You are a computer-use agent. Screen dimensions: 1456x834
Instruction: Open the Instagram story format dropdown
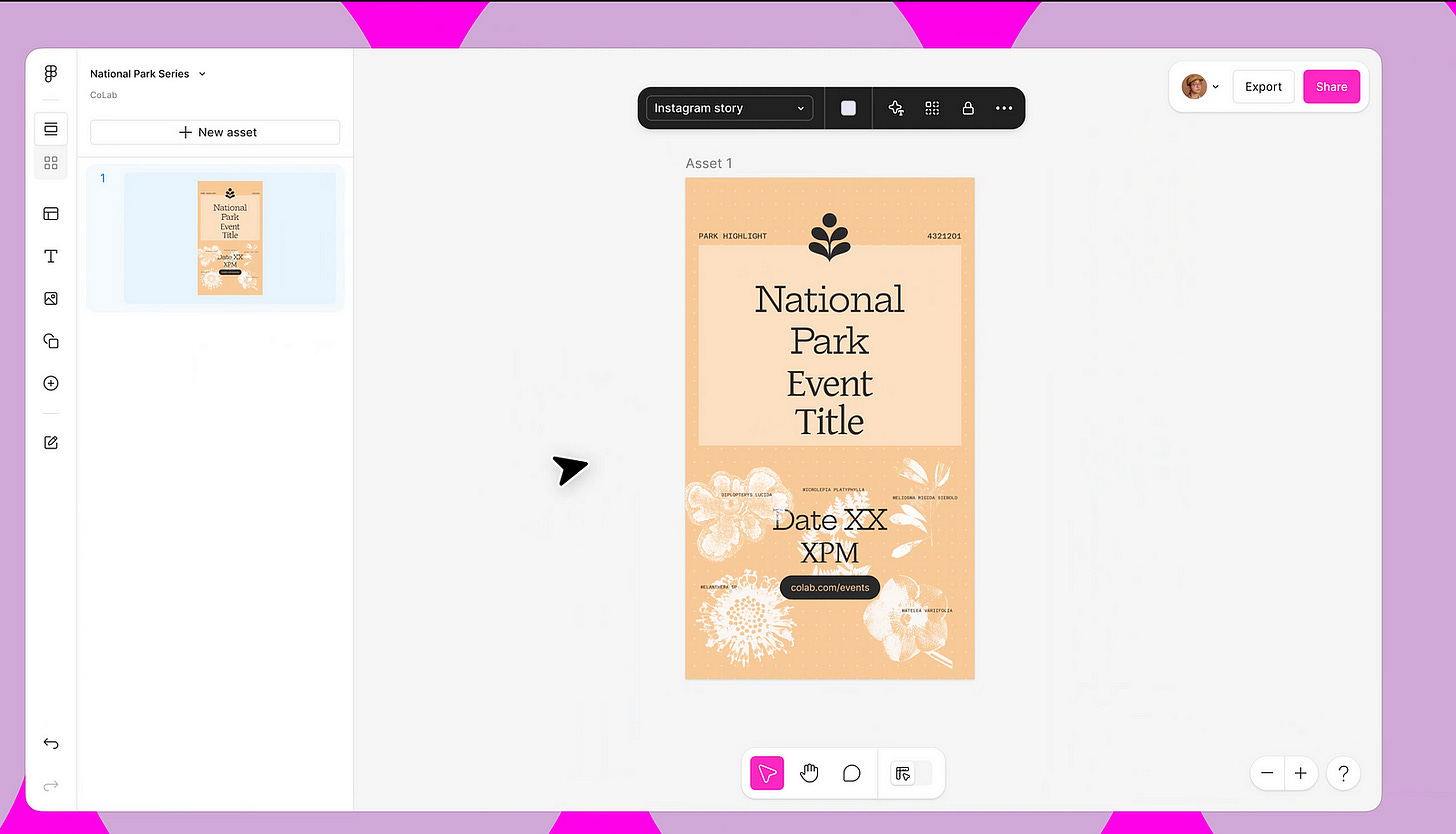pyautogui.click(x=730, y=108)
